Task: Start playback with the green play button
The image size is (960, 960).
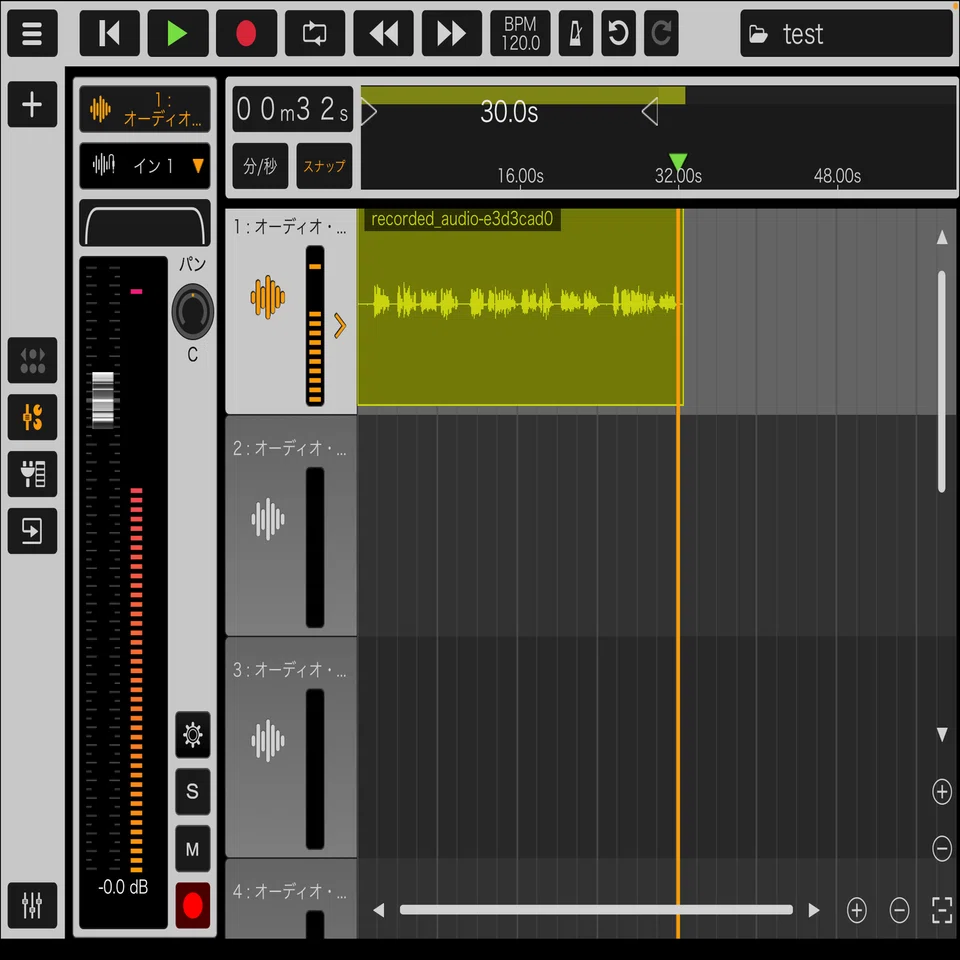Action: [x=178, y=33]
